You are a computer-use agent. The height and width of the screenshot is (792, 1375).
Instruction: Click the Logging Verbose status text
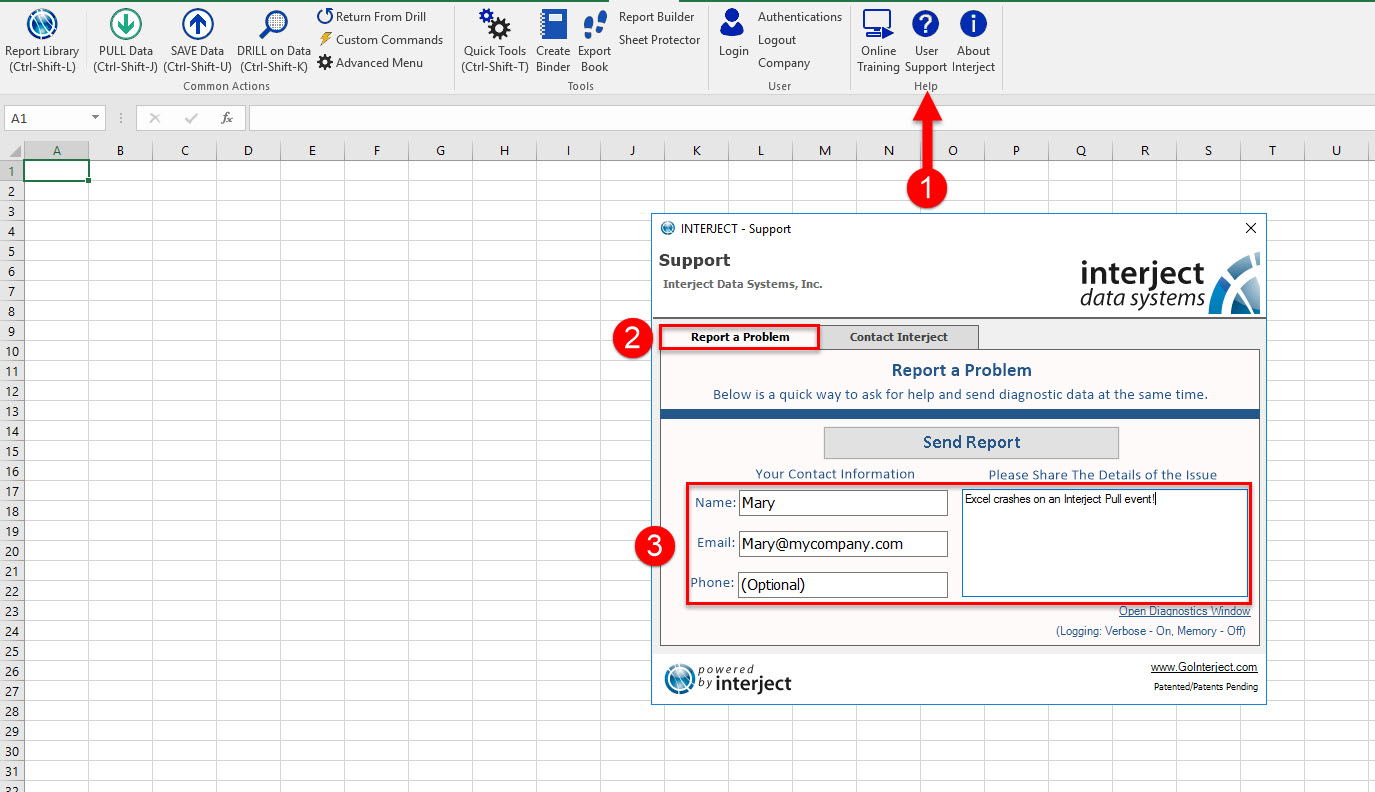1150,631
